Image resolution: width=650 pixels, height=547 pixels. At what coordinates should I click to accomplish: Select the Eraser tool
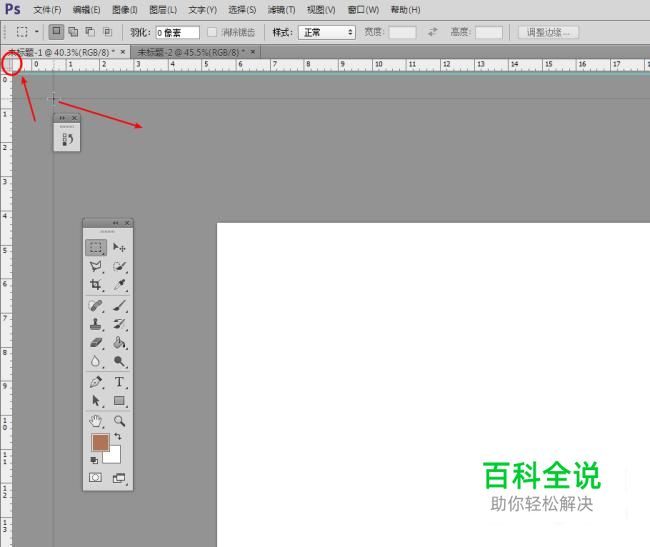coord(96,343)
